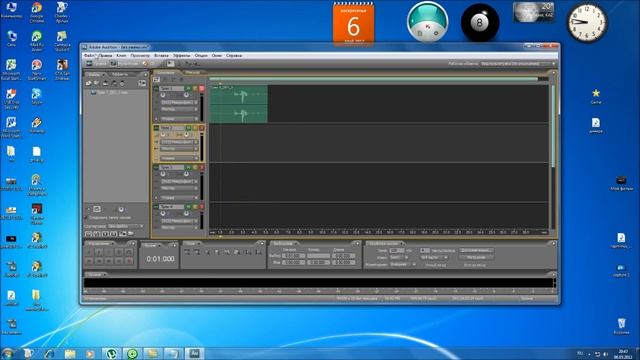Viewport: 640px width, 360px height.
Task: Open Track 2 input device dropdown
Action: (179, 142)
